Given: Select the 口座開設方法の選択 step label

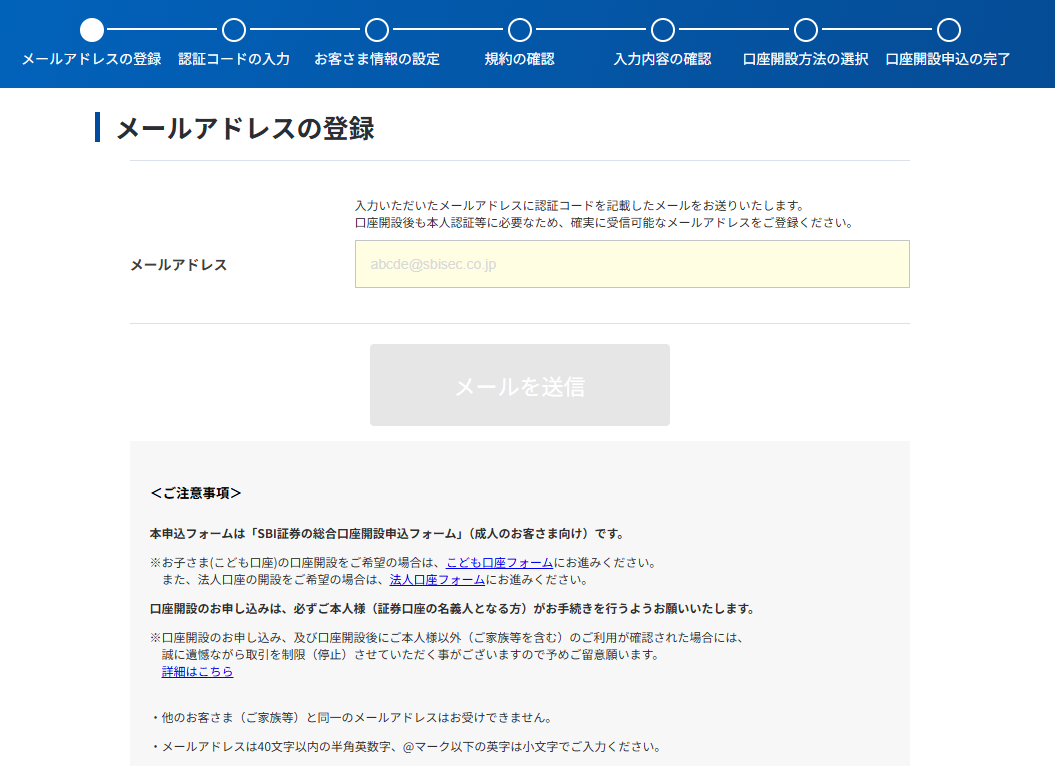Looking at the screenshot, I should click(x=806, y=59).
